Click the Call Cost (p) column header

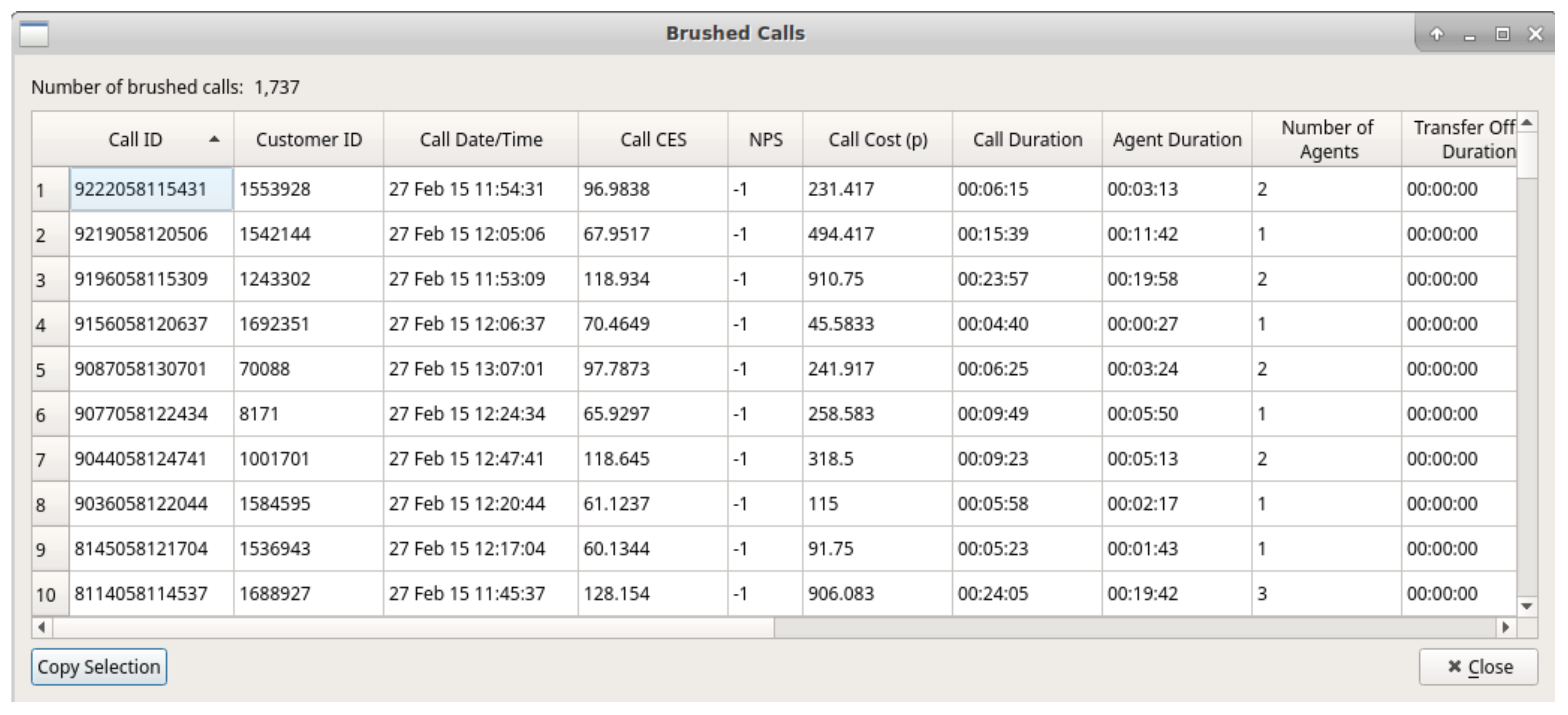point(877,139)
